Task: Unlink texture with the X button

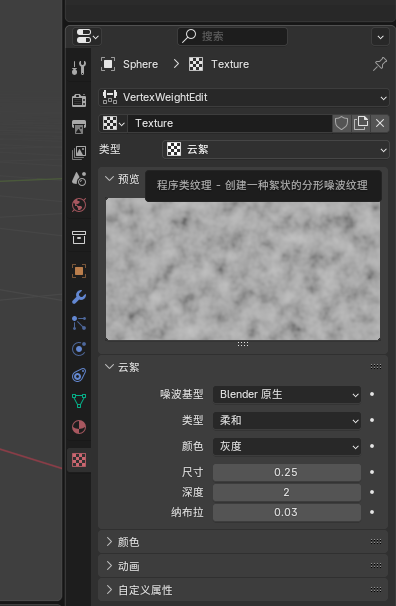Action: [x=380, y=123]
